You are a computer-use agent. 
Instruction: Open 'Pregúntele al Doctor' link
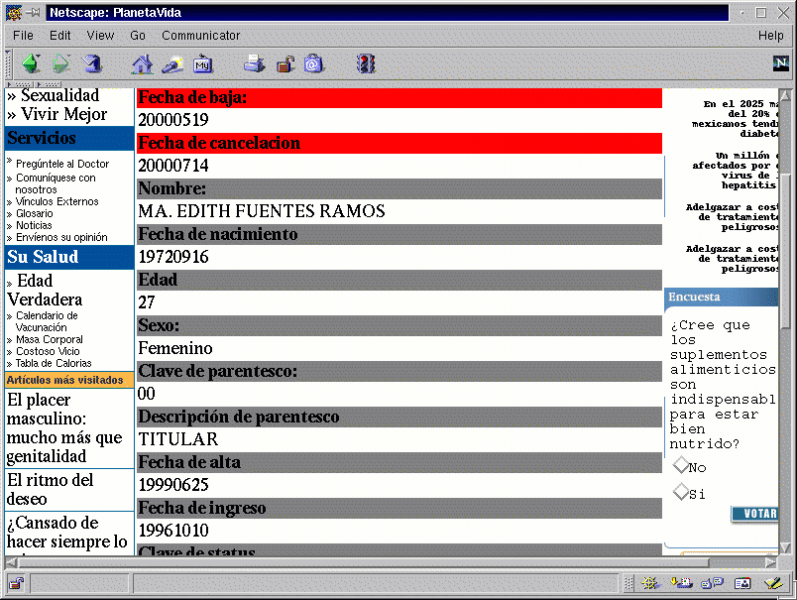click(62, 164)
